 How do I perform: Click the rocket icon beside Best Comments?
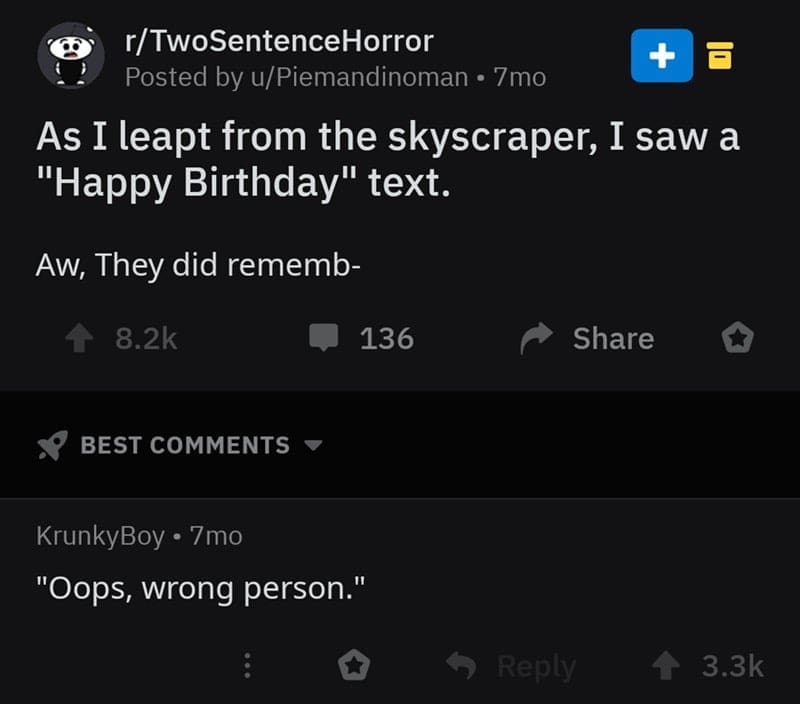point(52,446)
